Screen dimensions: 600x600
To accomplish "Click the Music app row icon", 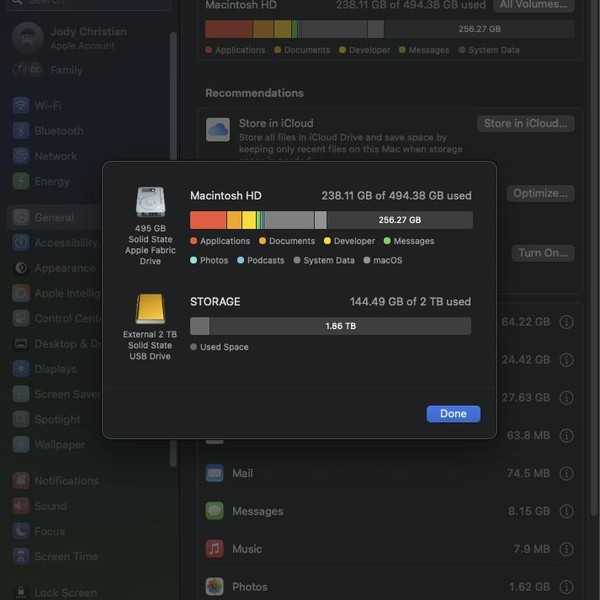I will click(214, 549).
